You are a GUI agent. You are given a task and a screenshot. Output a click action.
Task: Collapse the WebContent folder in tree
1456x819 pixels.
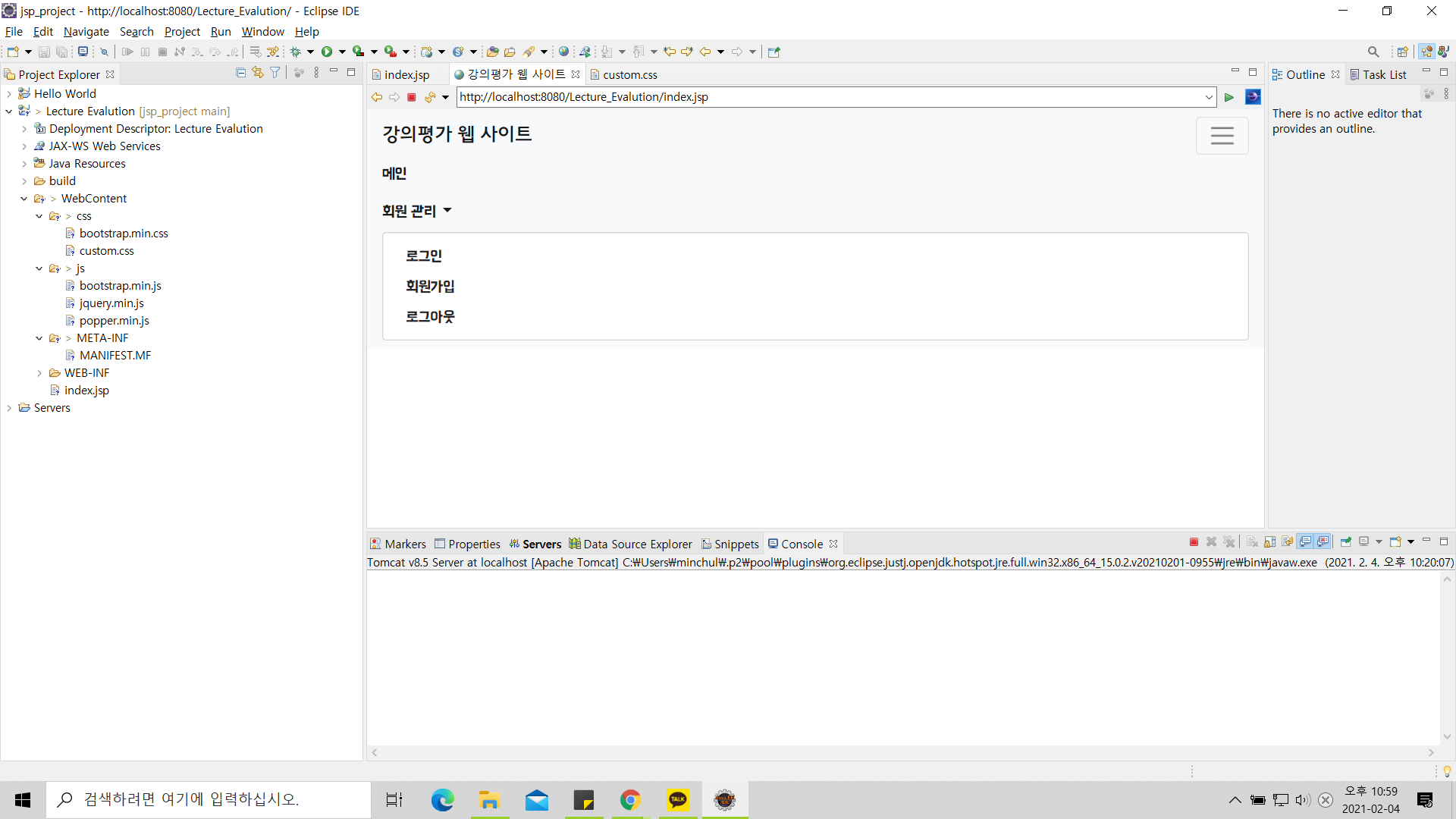[x=24, y=199]
